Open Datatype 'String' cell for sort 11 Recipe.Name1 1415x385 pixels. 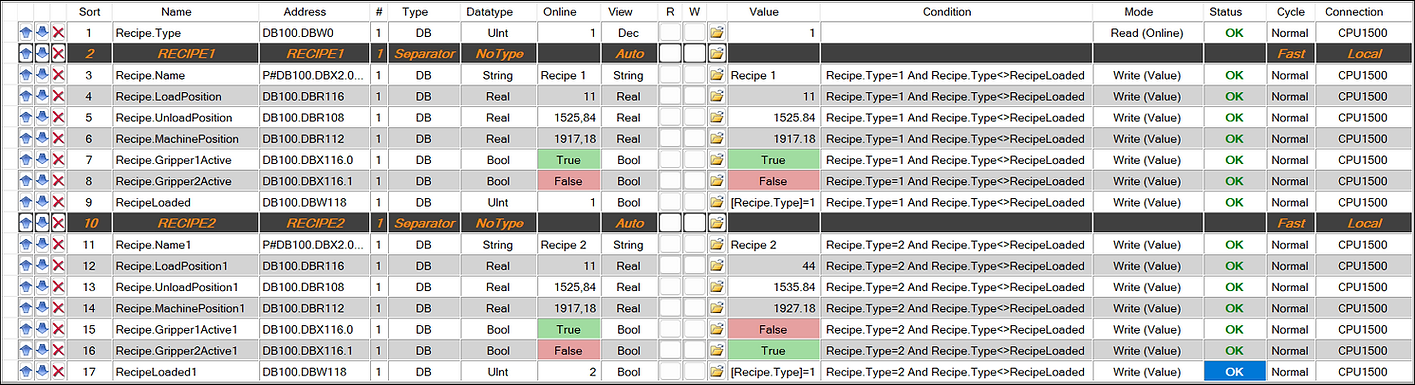(497, 244)
